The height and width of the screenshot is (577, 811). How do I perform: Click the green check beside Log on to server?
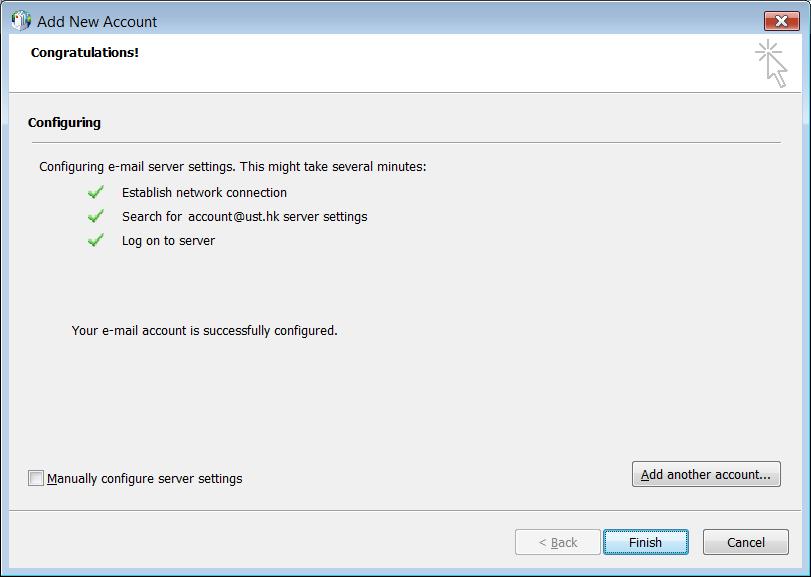[x=96, y=240]
